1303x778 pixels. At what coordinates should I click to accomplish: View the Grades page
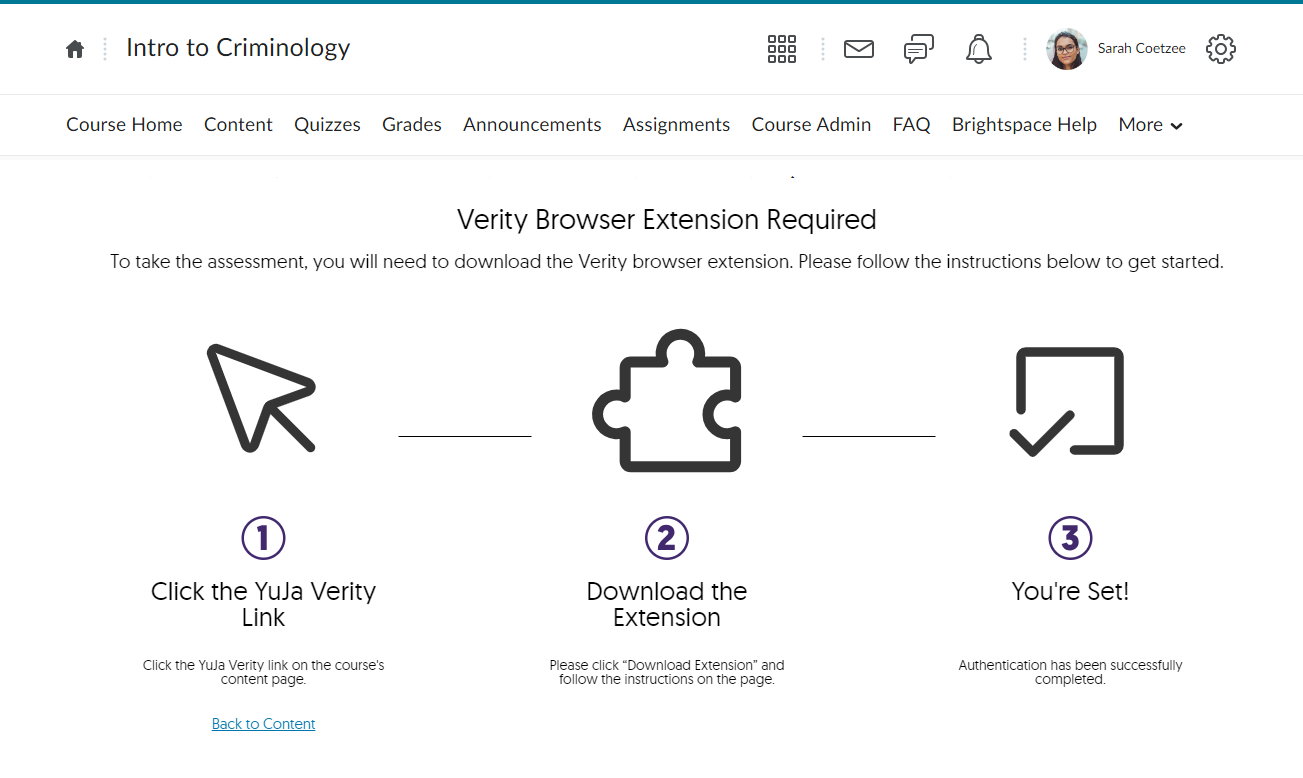pyautogui.click(x=411, y=125)
